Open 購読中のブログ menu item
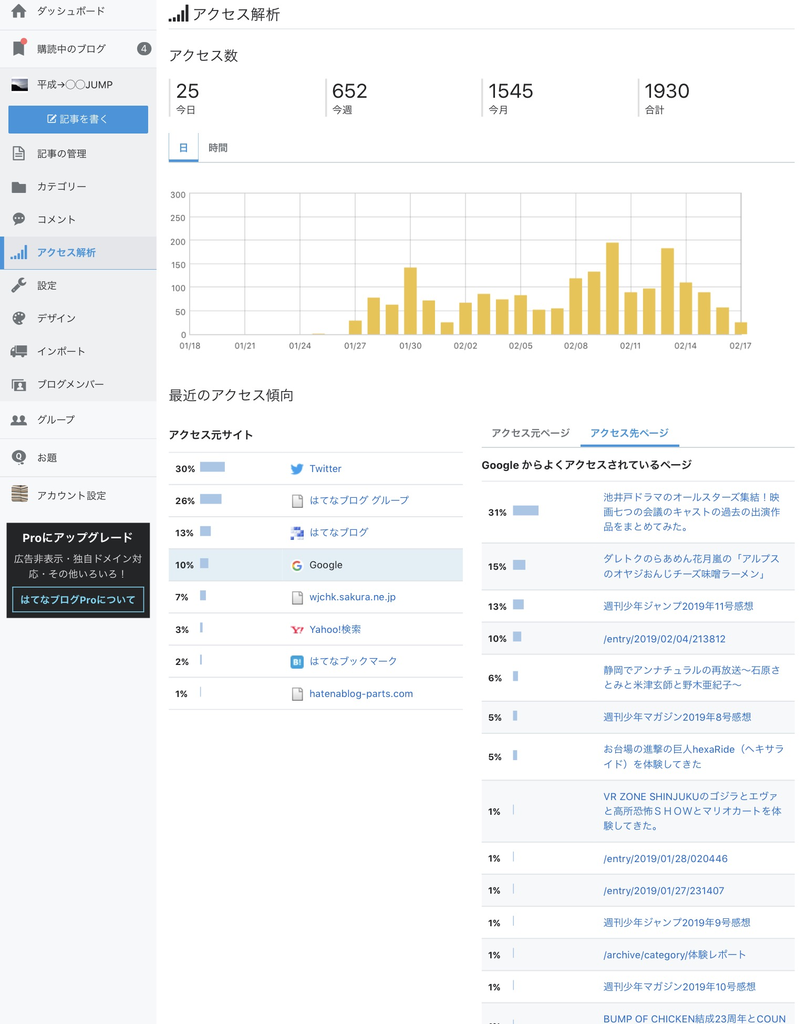Image resolution: width=807 pixels, height=1024 pixels. tap(71, 49)
